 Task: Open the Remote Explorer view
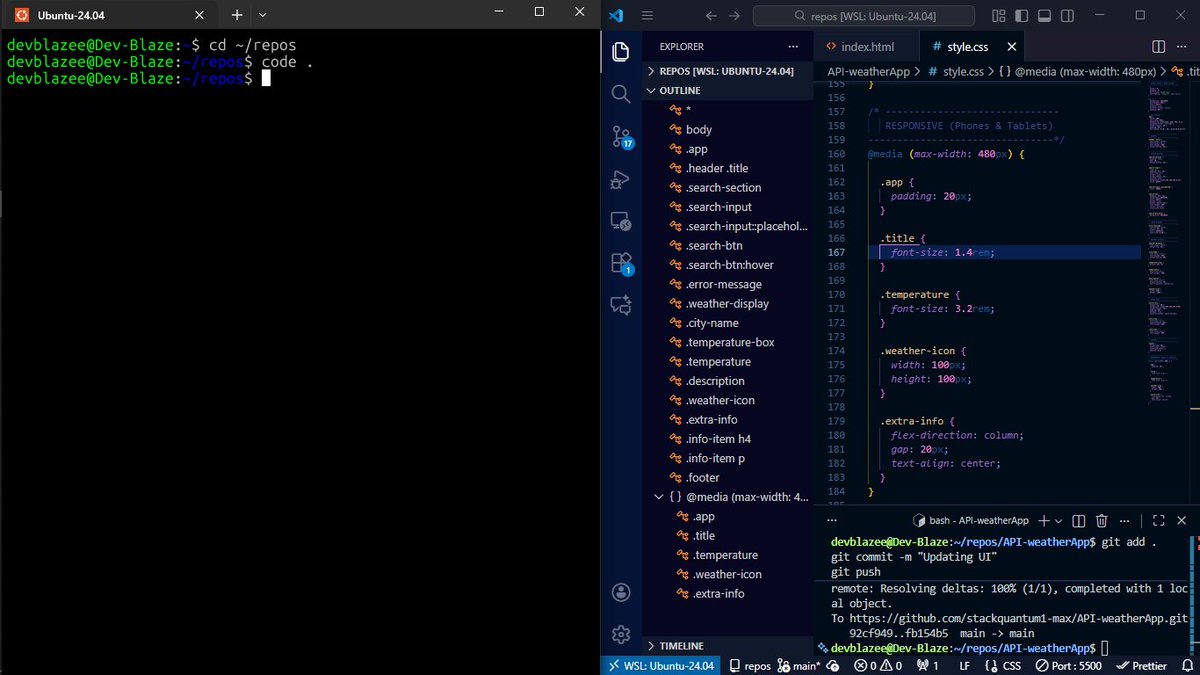point(620,222)
